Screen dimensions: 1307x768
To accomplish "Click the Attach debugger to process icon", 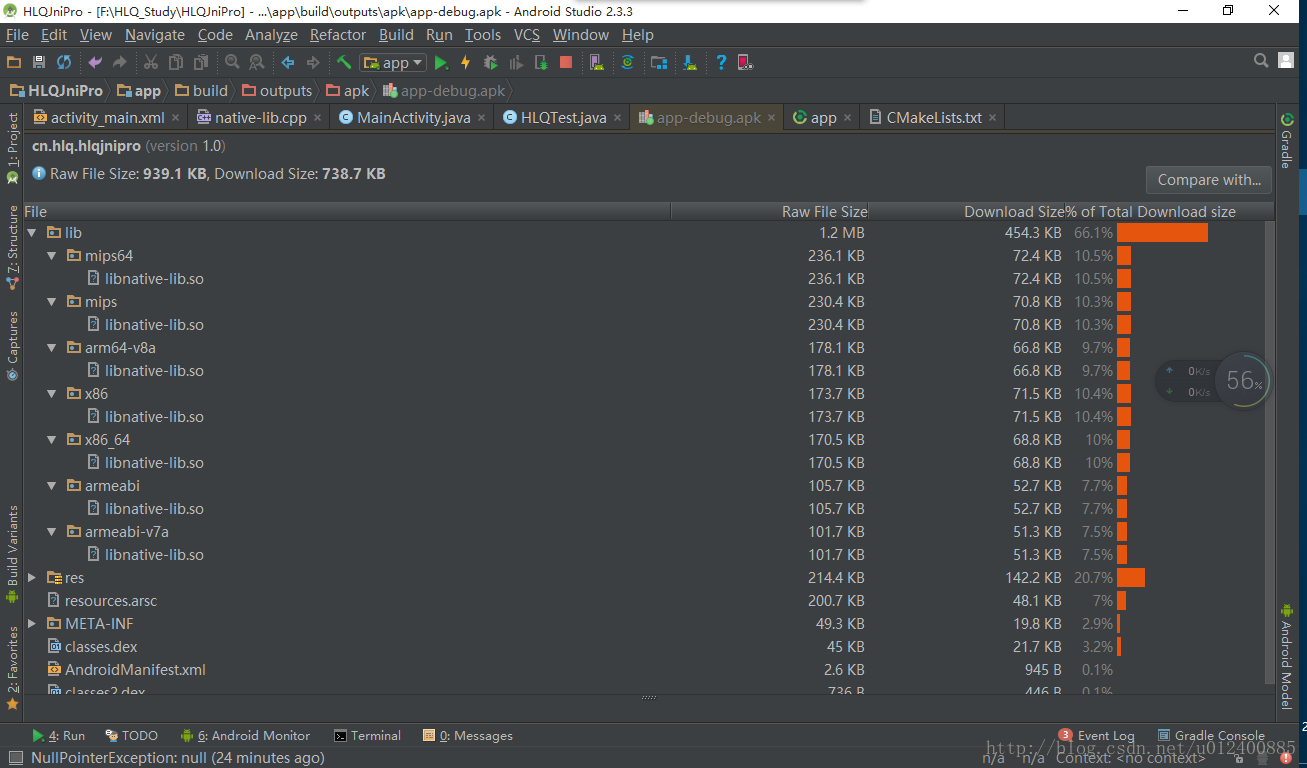I will pyautogui.click(x=541, y=62).
